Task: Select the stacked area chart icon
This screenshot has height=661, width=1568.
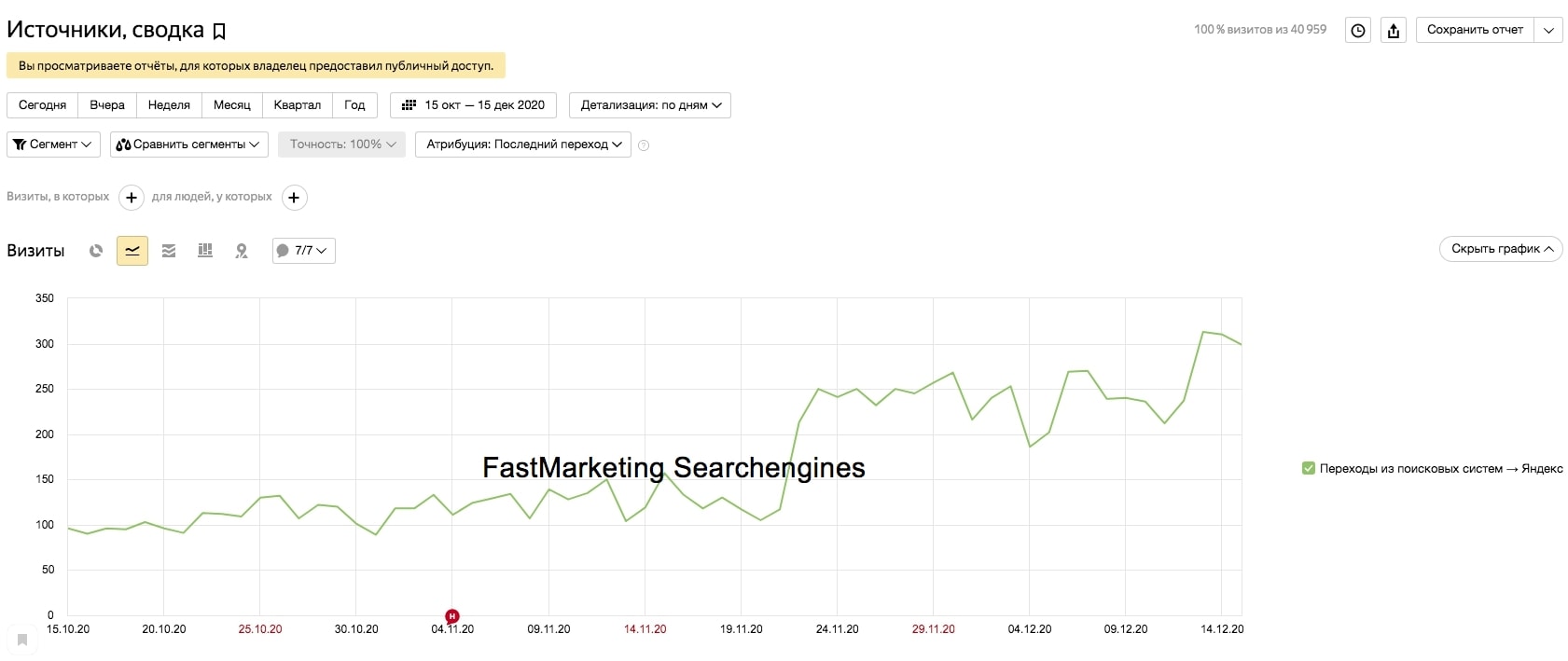Action: point(169,251)
